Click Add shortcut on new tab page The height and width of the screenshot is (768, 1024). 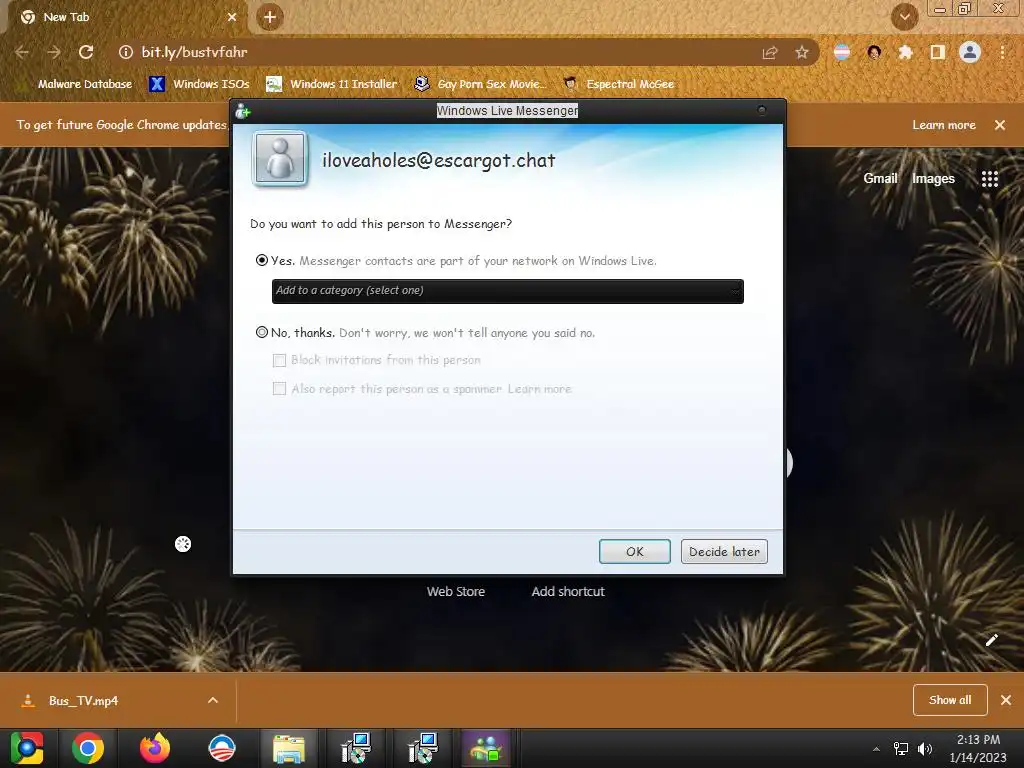tap(568, 592)
